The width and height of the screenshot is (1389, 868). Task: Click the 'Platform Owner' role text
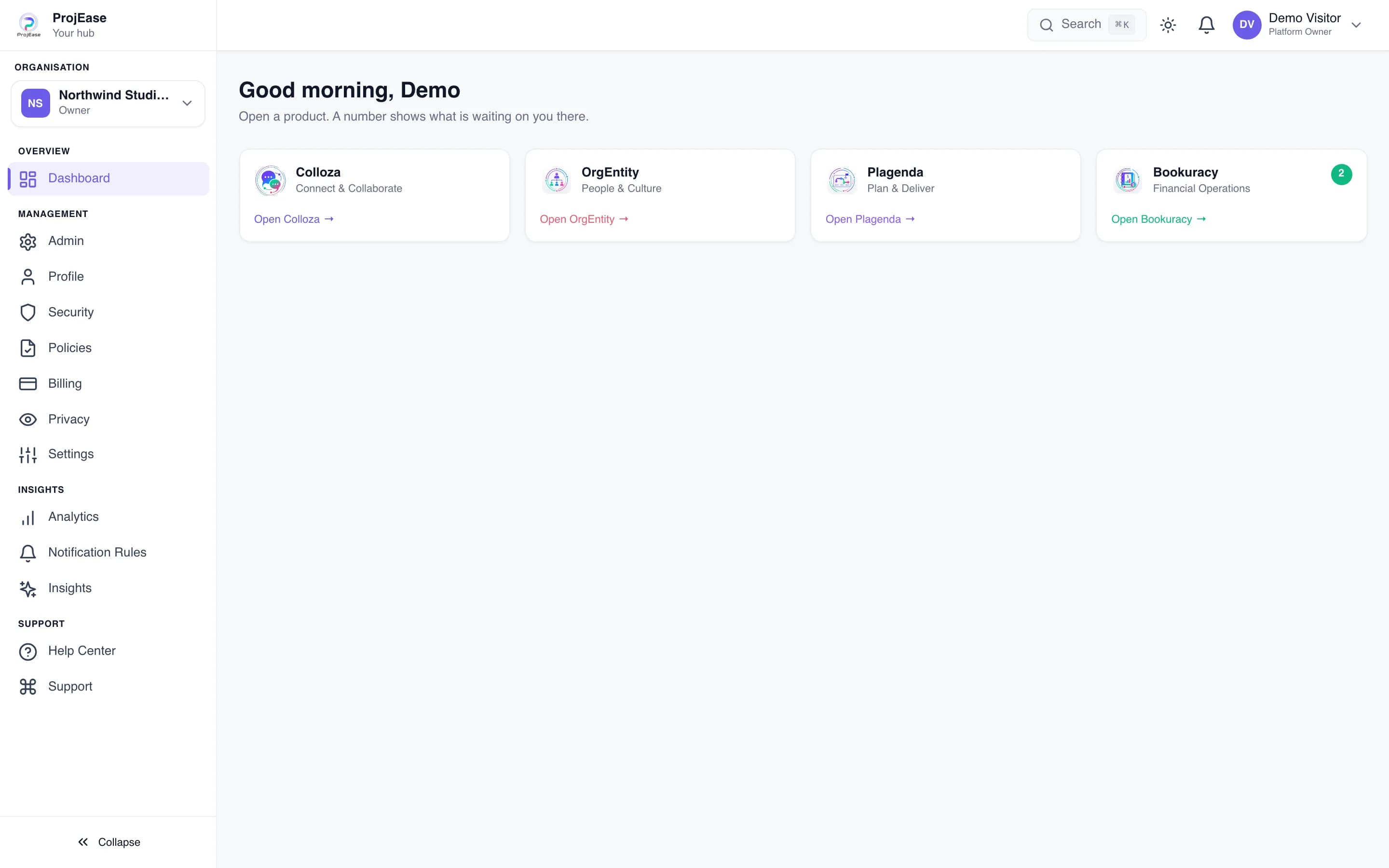click(x=1299, y=32)
